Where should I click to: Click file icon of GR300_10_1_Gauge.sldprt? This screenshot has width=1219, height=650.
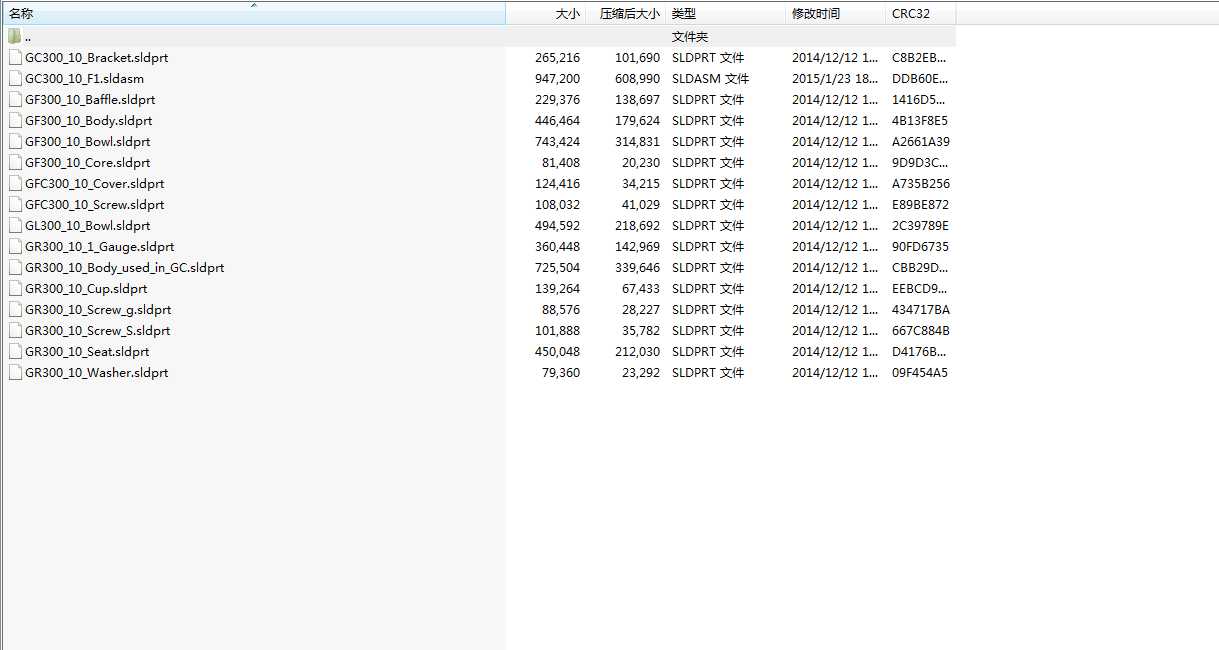[15, 246]
